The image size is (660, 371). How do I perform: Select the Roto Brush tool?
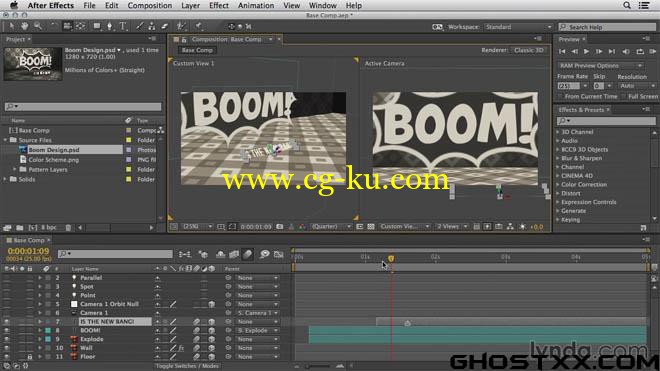pos(181,27)
